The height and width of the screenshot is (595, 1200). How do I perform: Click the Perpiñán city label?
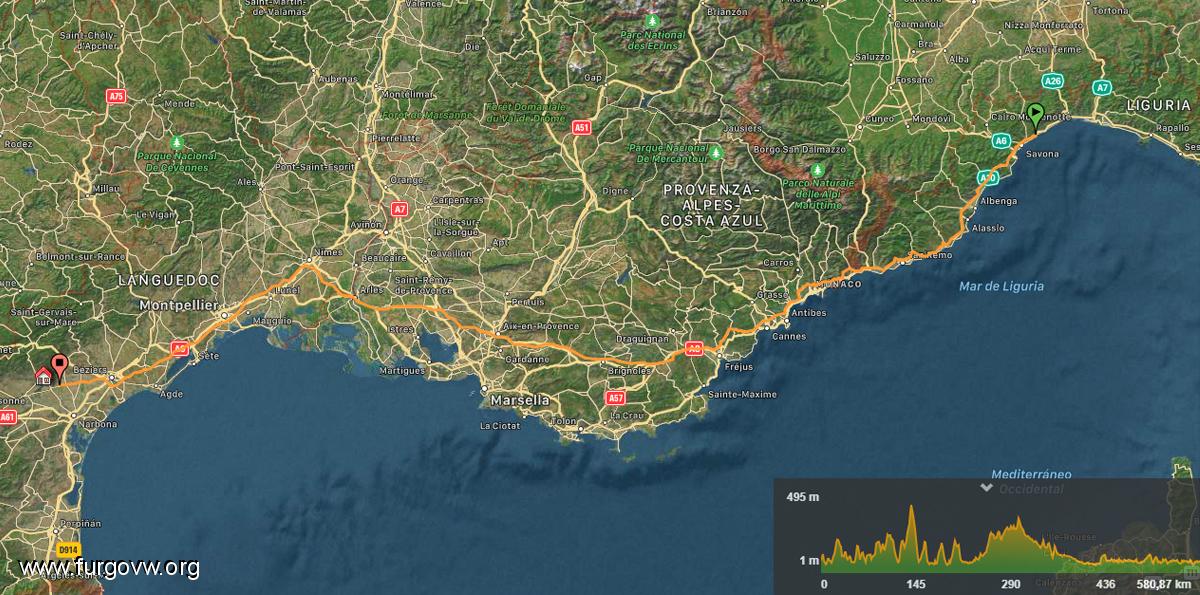81,523
